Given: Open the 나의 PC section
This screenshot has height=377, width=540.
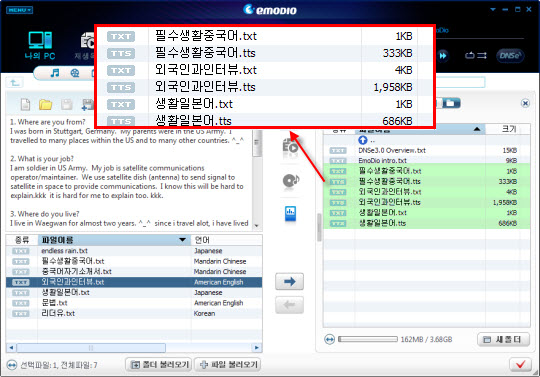Looking at the screenshot, I should [40, 45].
